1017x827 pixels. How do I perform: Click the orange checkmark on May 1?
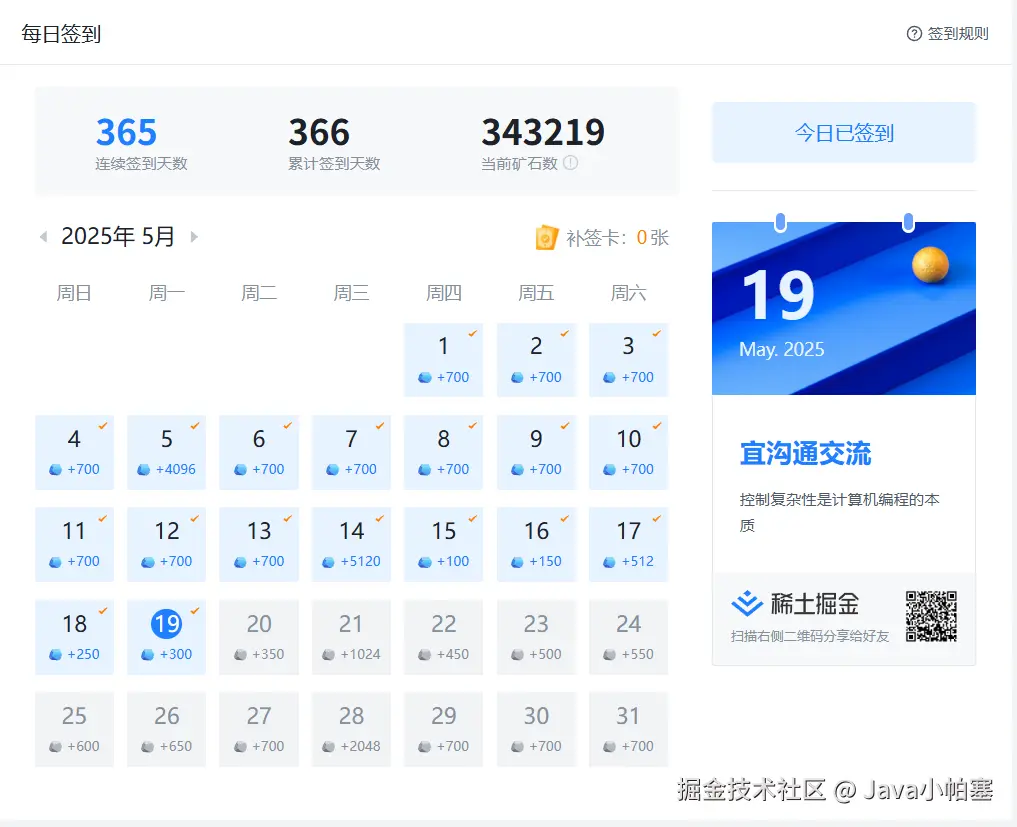click(472, 330)
